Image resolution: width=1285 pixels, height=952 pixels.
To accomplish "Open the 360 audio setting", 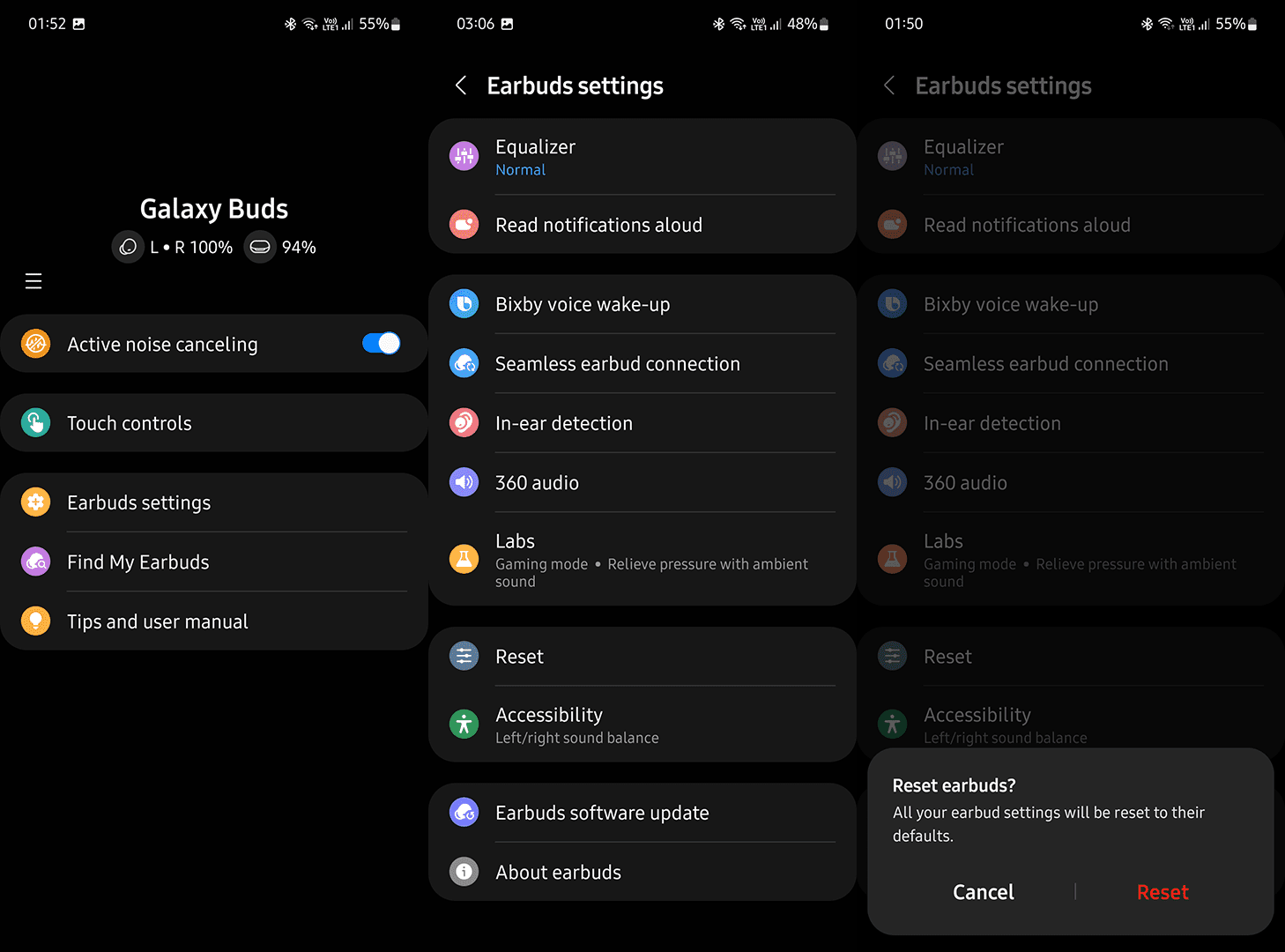I will click(x=642, y=482).
